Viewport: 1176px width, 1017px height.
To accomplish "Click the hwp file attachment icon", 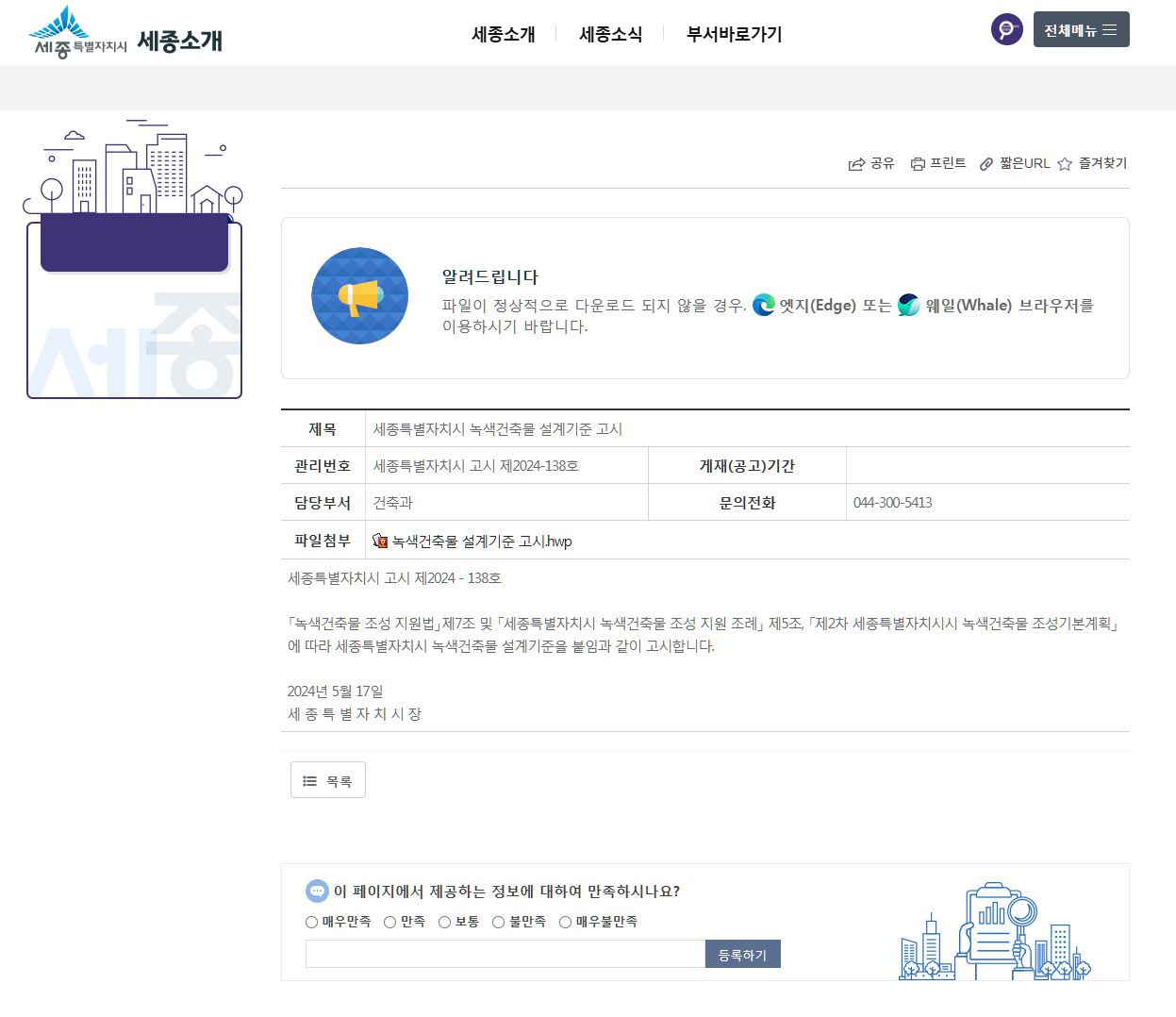I will pos(381,541).
